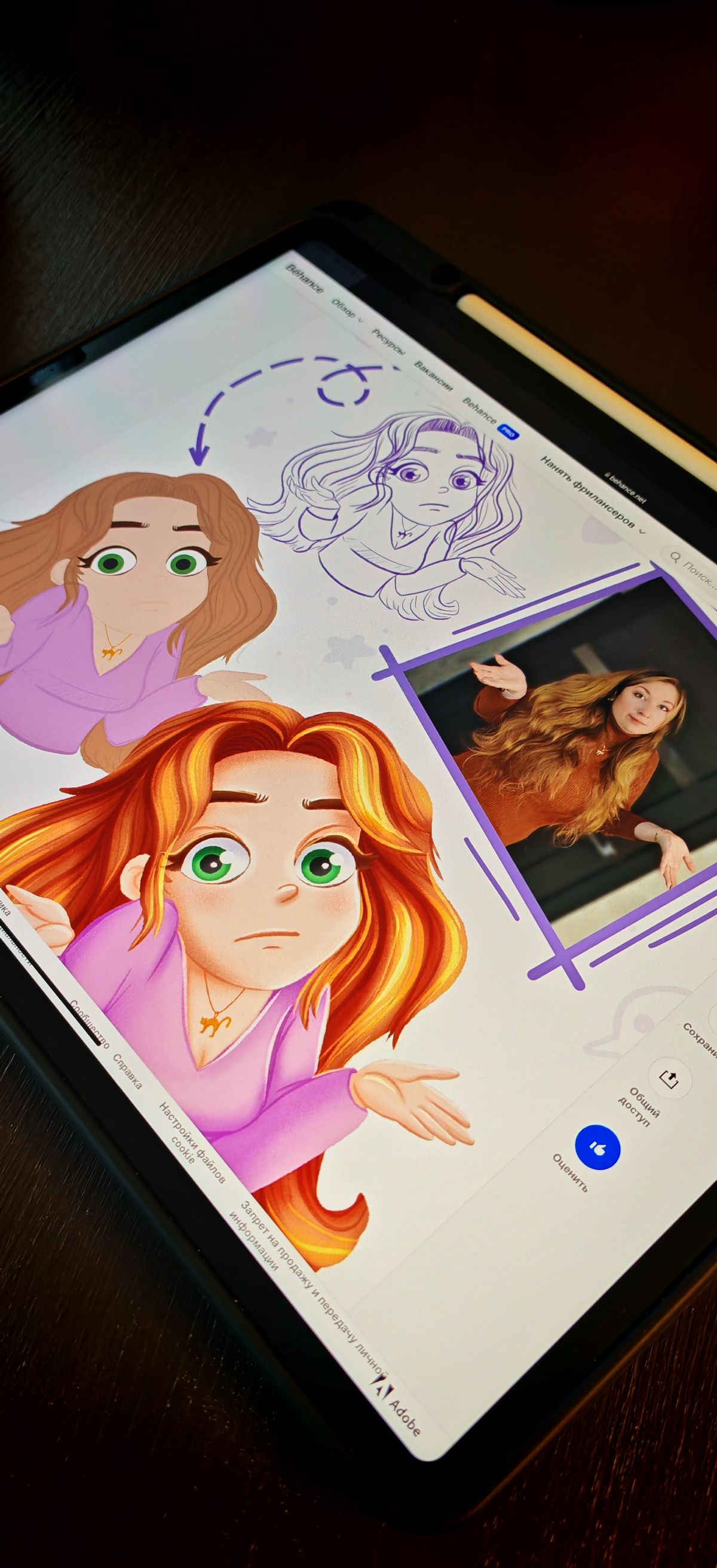Open the Вакансии menu item
The width and height of the screenshot is (717, 1568).
tap(433, 376)
